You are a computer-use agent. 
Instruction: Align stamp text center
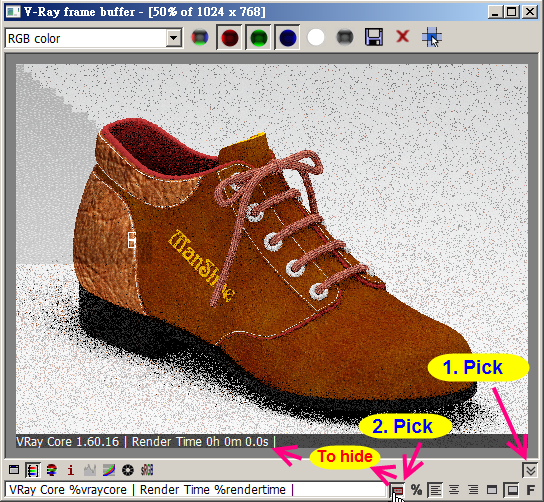click(x=454, y=490)
